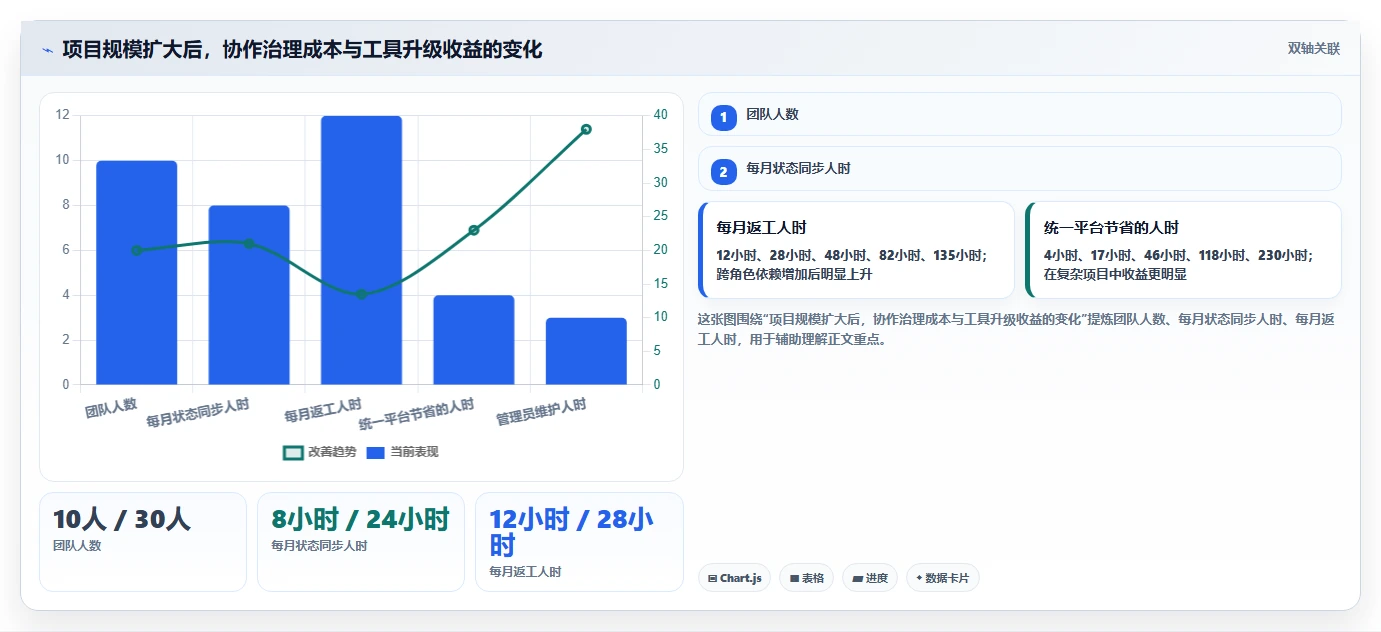Click the summary paragraph starting 这张图围绕
The height and width of the screenshot is (632, 1381).
1015,329
